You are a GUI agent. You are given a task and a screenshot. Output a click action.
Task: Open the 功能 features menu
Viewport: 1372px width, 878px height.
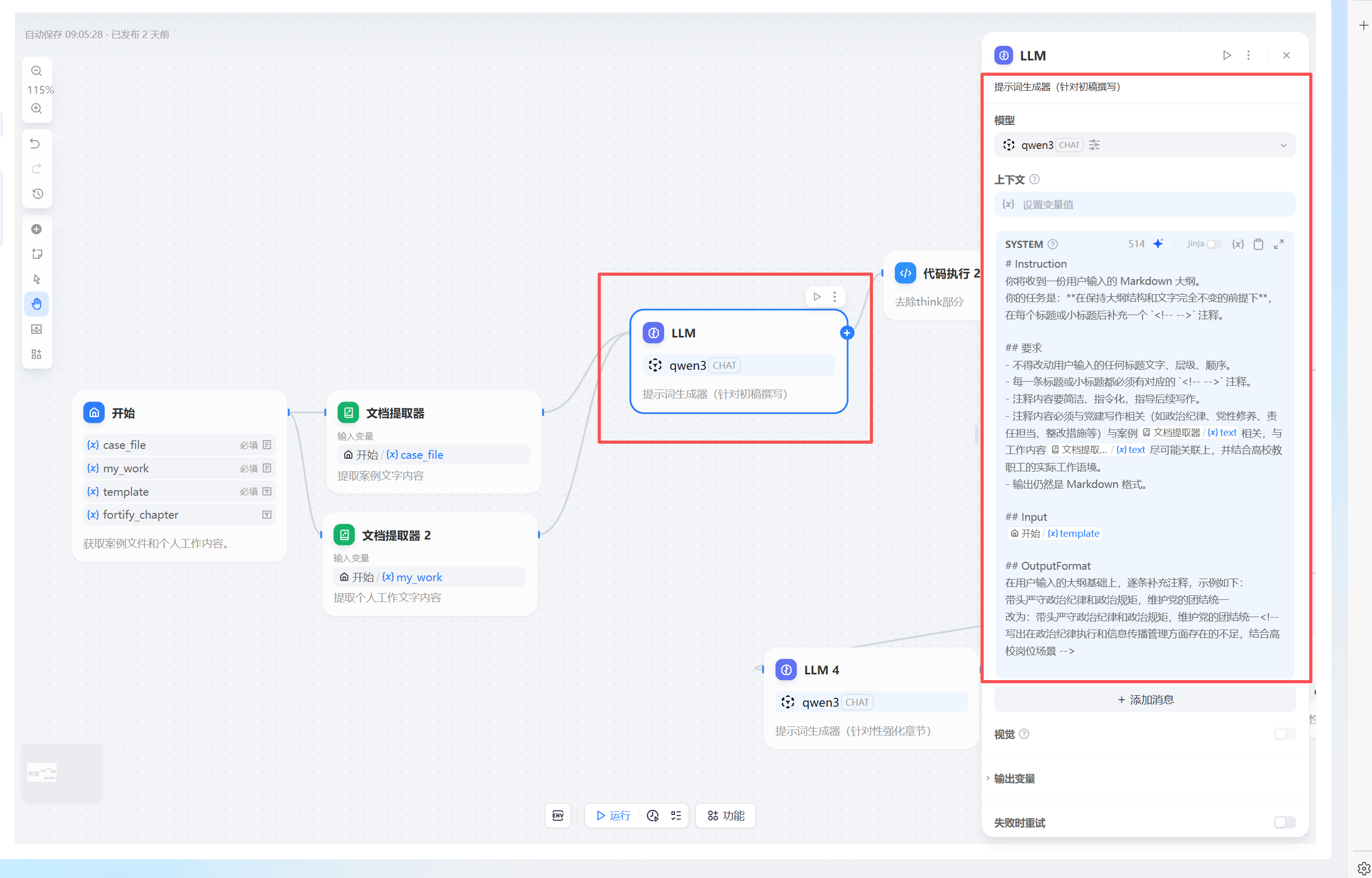pos(726,816)
